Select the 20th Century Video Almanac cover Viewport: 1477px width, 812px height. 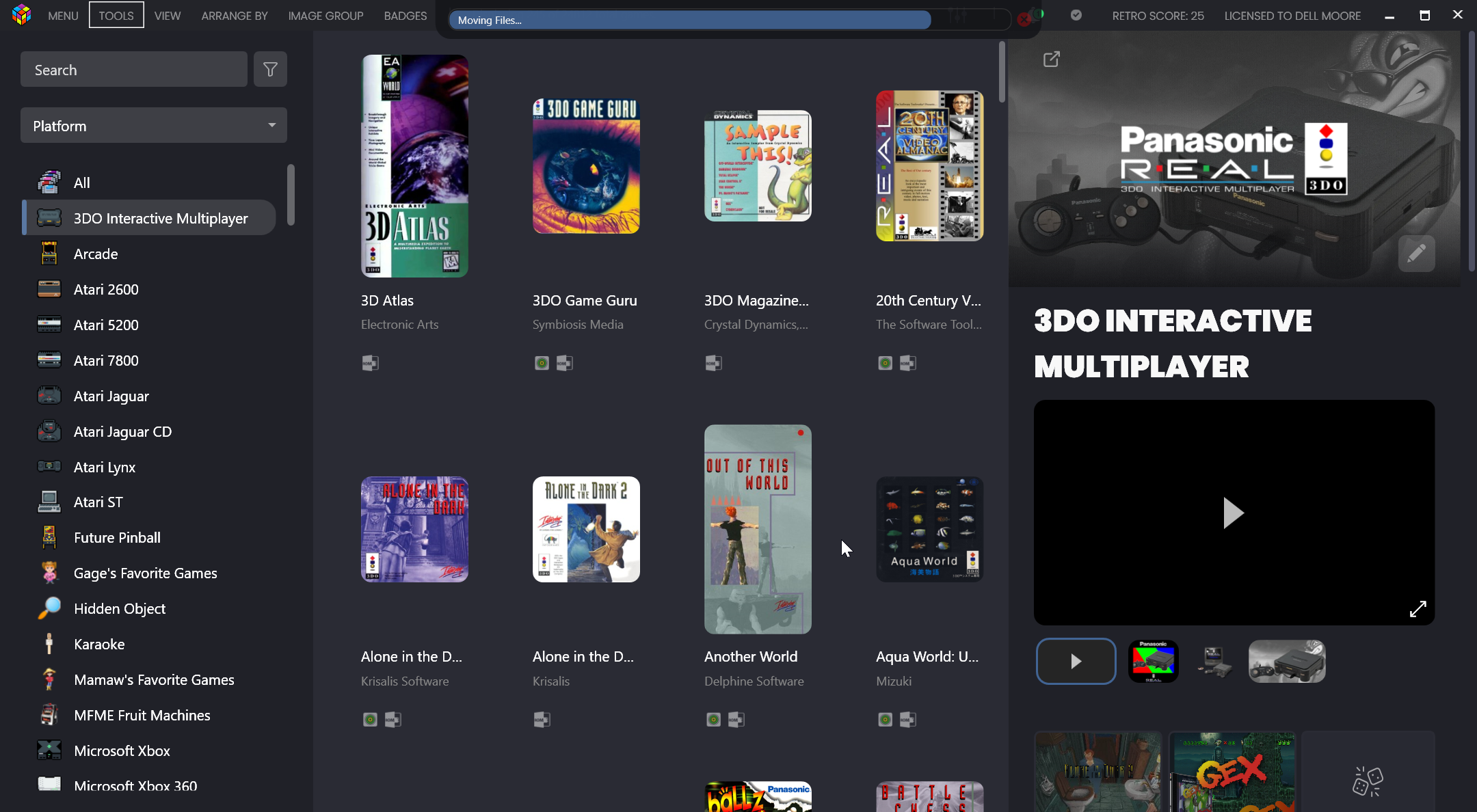pos(929,166)
